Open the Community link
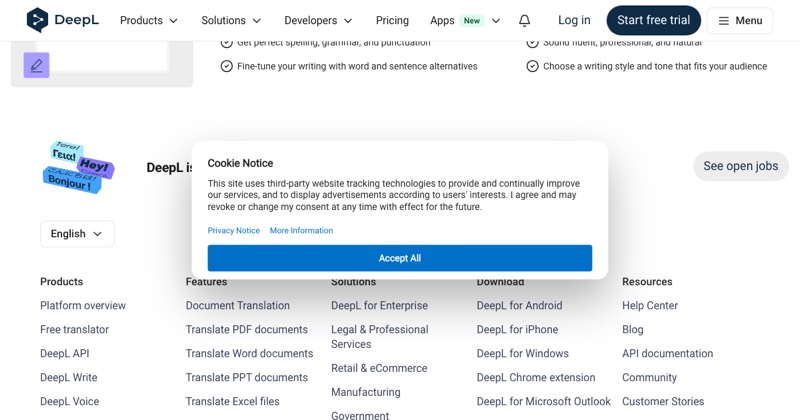The width and height of the screenshot is (800, 420). [649, 378]
